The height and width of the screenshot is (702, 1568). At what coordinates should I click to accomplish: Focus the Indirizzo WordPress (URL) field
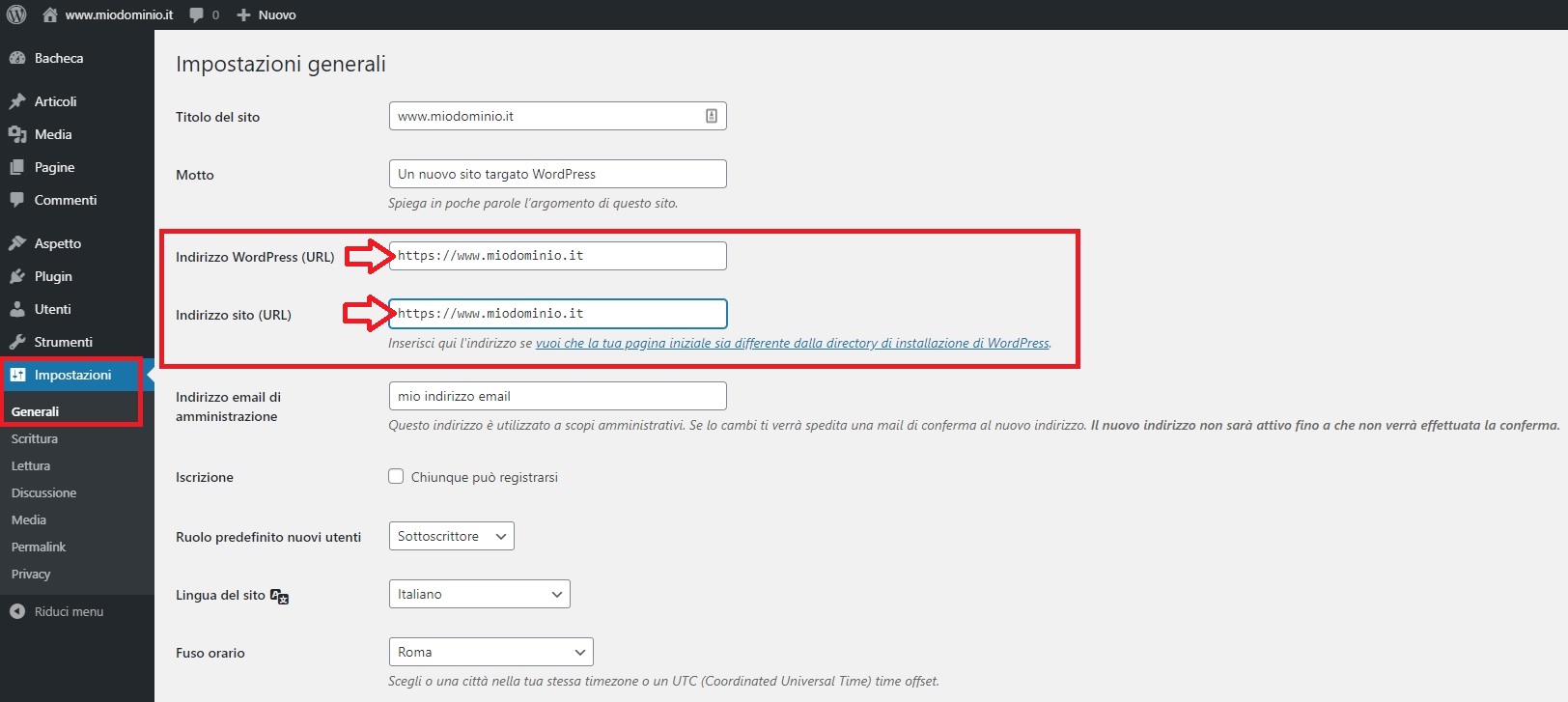click(557, 256)
